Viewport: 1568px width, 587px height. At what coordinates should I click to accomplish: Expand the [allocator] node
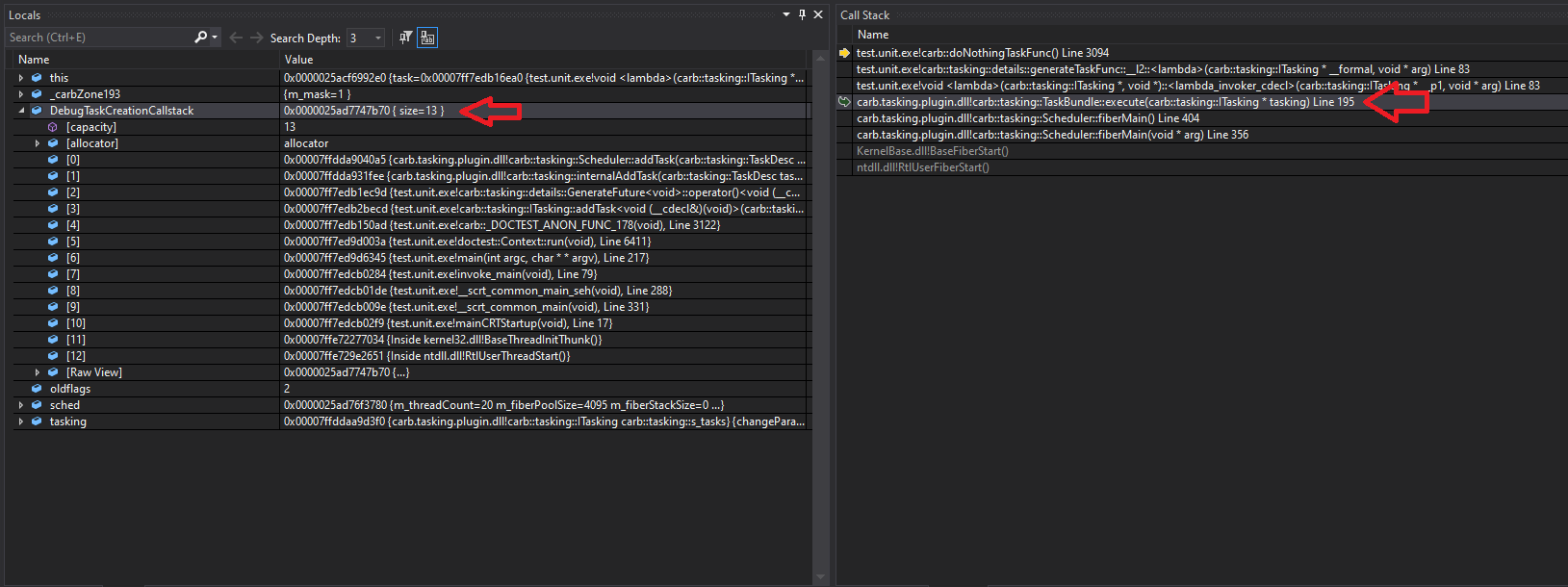tap(38, 143)
